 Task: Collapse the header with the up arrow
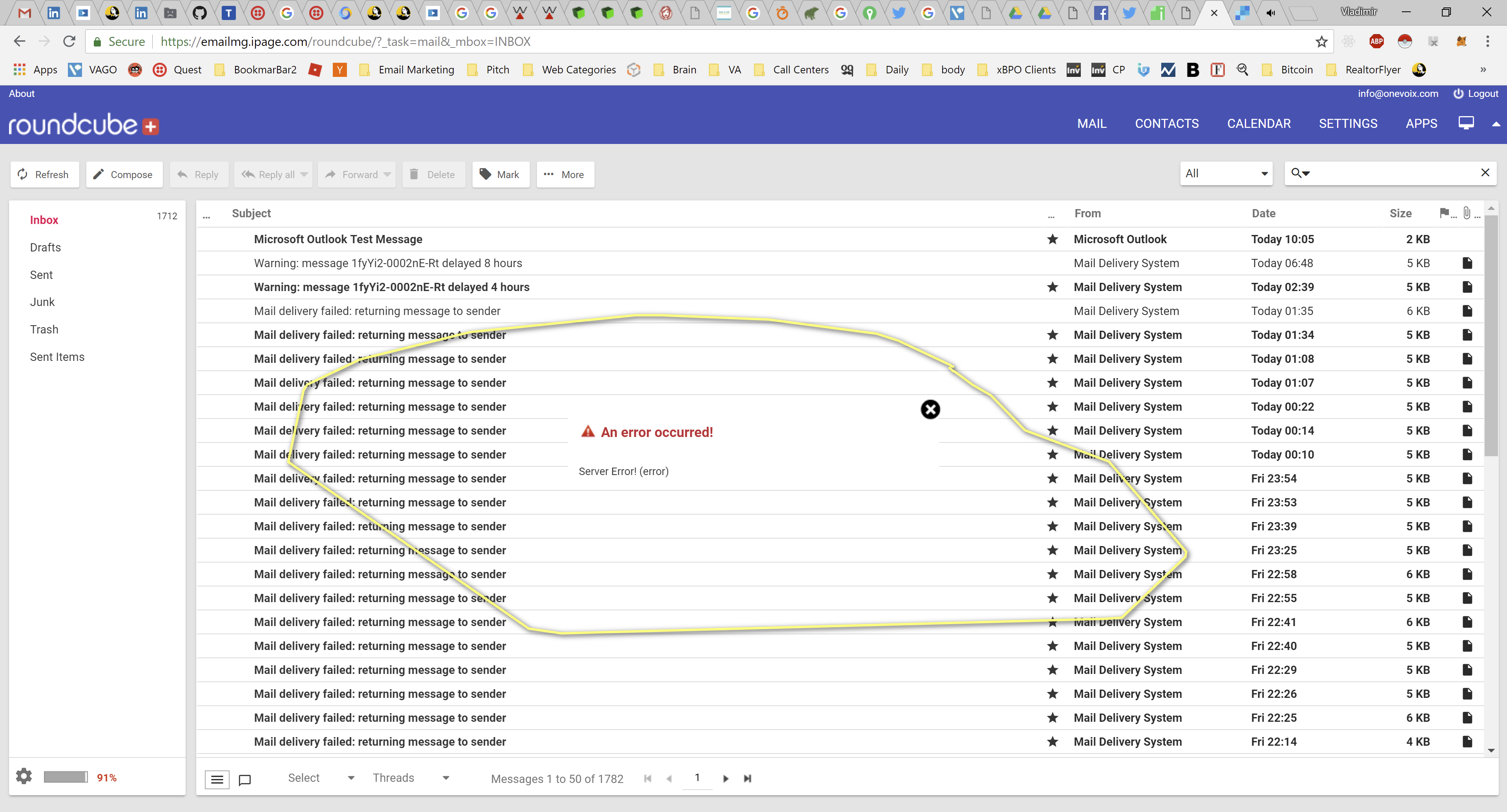pos(1495,124)
